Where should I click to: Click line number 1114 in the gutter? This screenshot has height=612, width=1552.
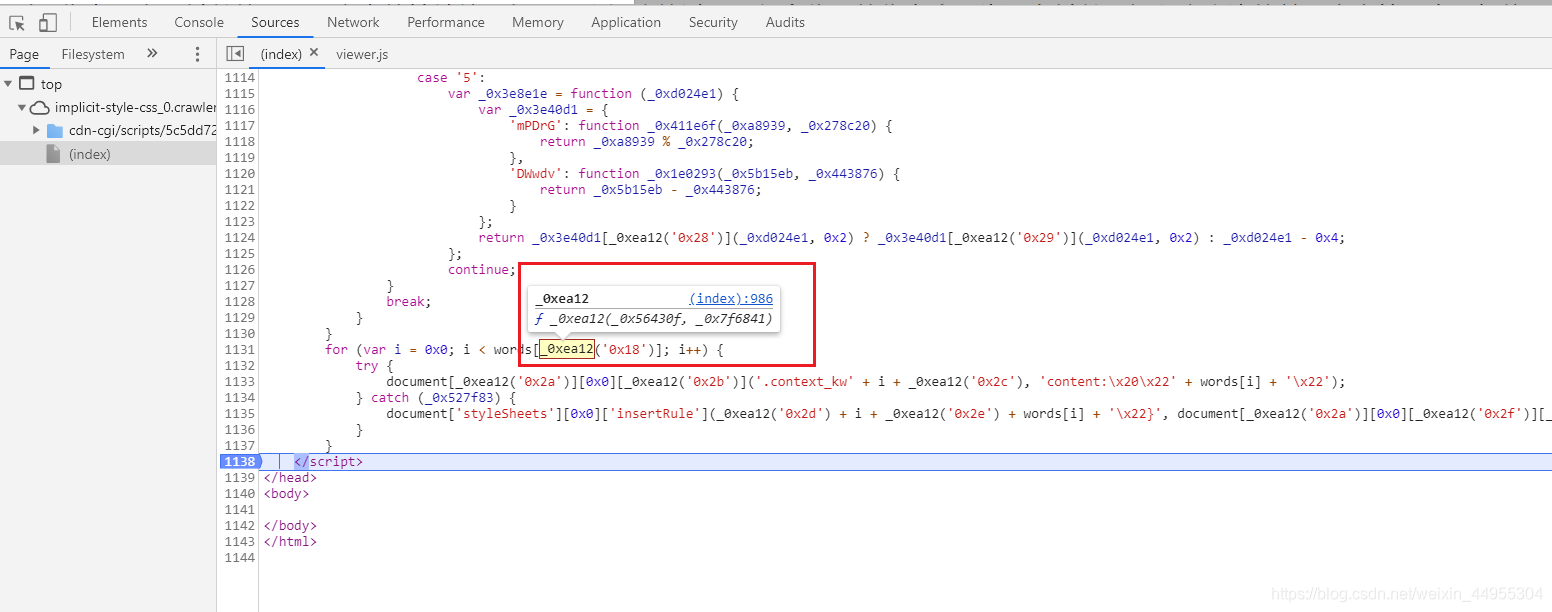(239, 77)
